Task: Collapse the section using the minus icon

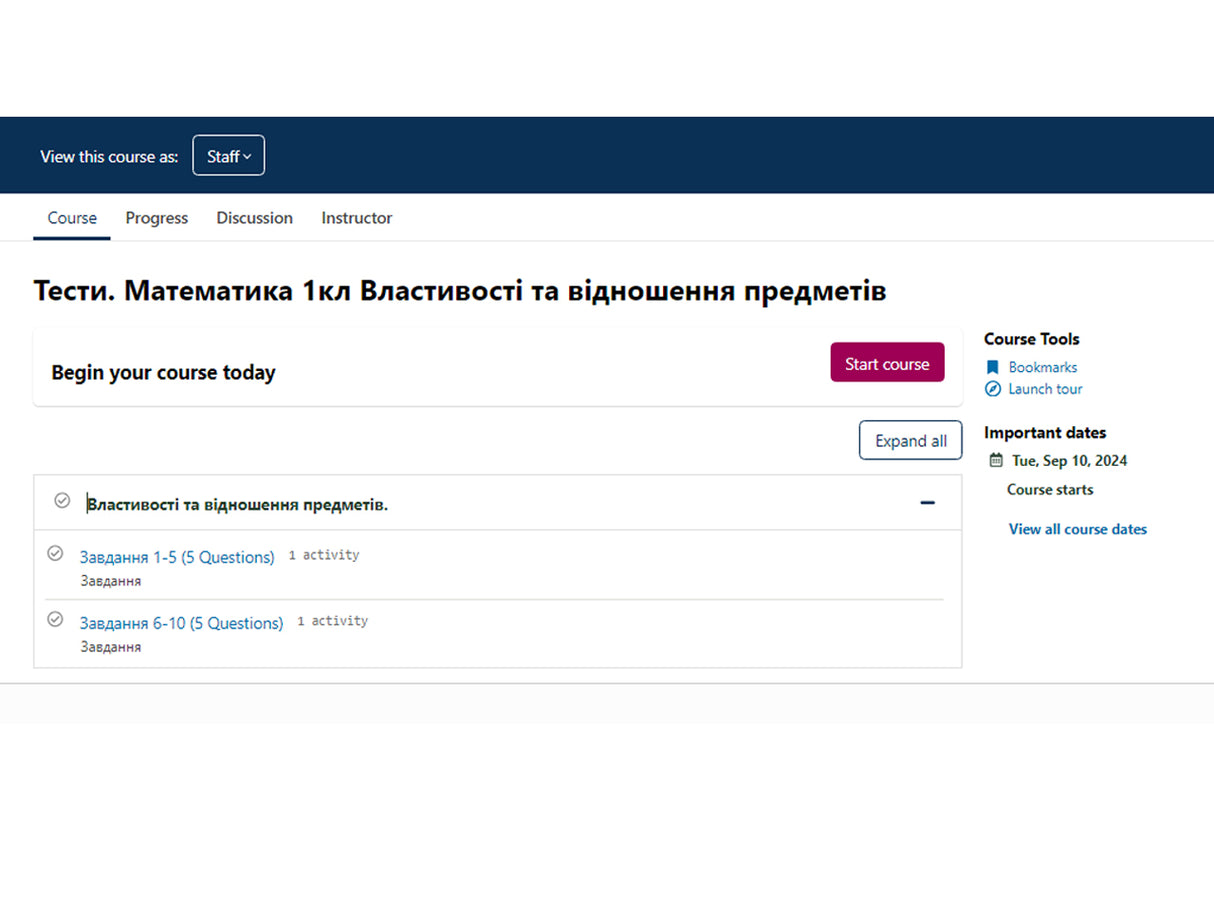Action: pyautogui.click(x=927, y=503)
